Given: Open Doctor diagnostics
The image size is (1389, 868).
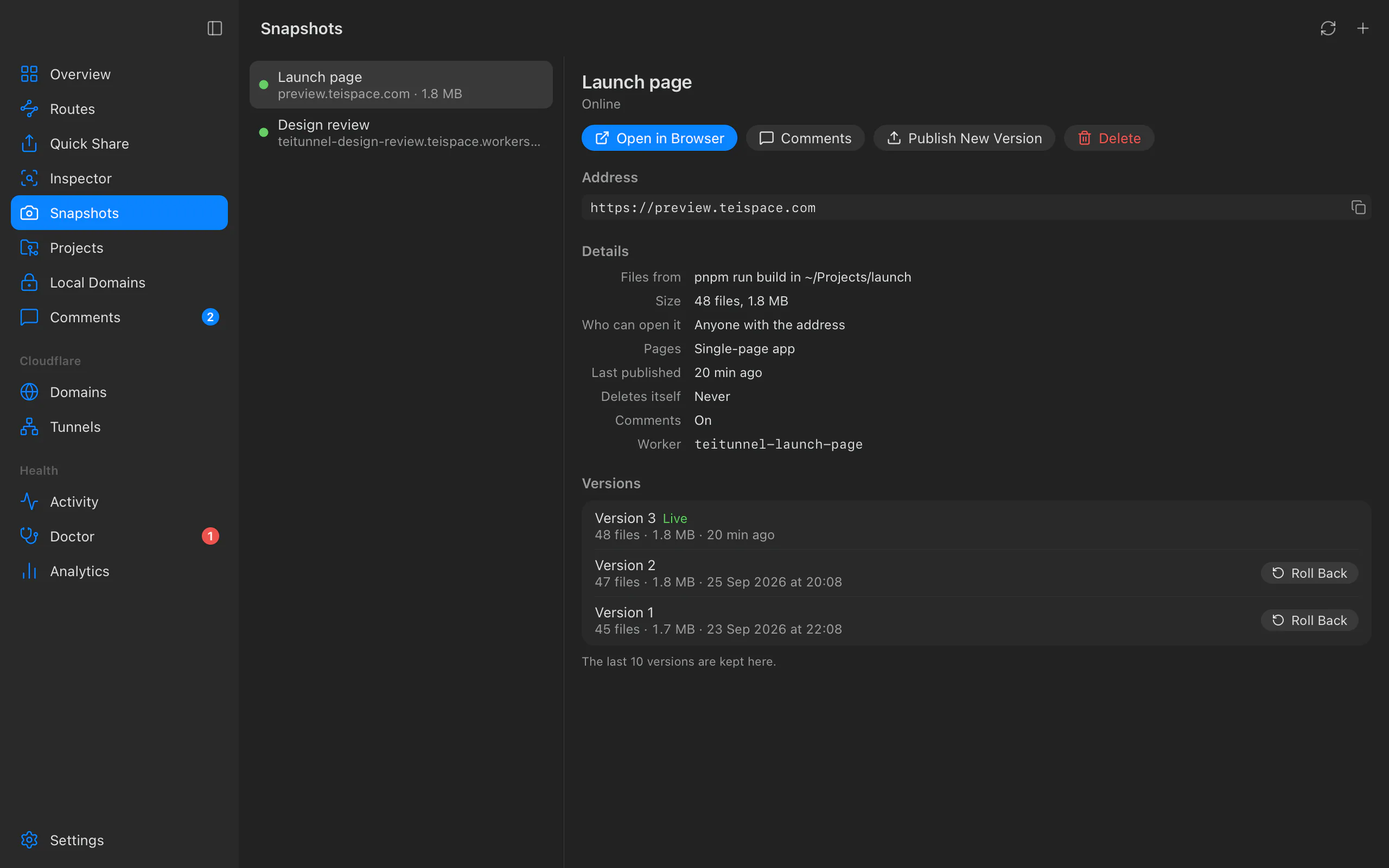Looking at the screenshot, I should click(119, 536).
